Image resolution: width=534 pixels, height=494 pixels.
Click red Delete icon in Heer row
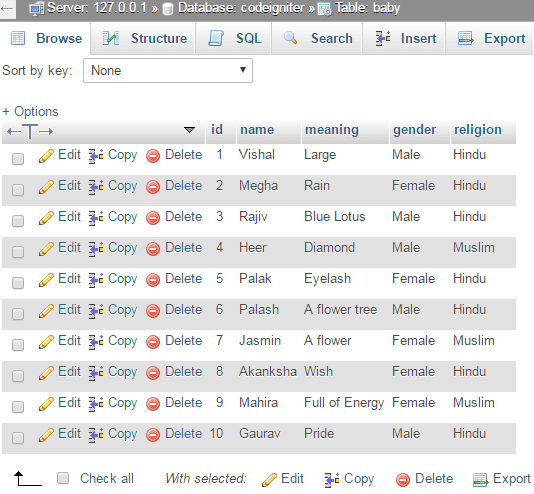(153, 249)
